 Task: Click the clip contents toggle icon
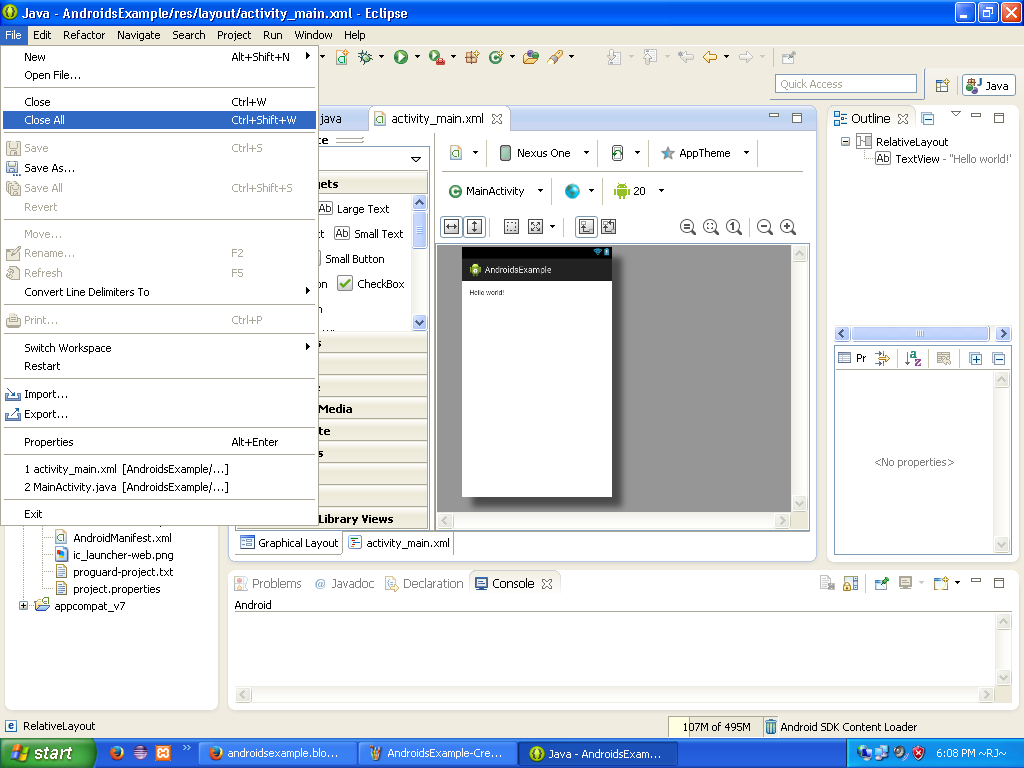(x=609, y=227)
